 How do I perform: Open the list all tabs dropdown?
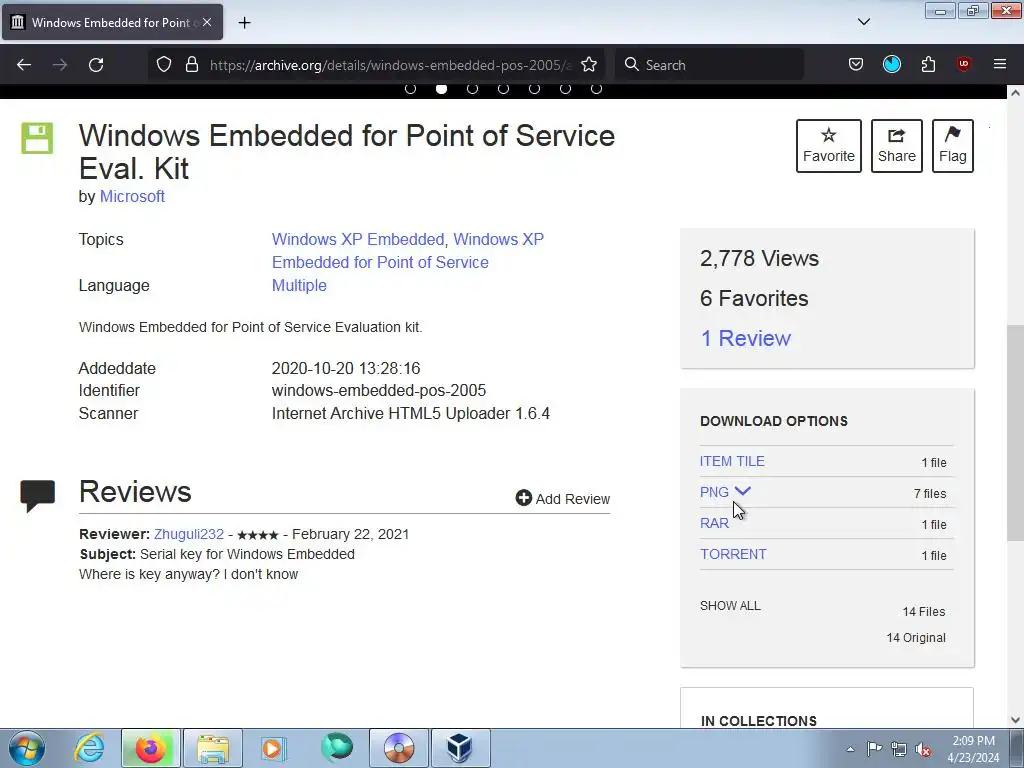[x=864, y=22]
